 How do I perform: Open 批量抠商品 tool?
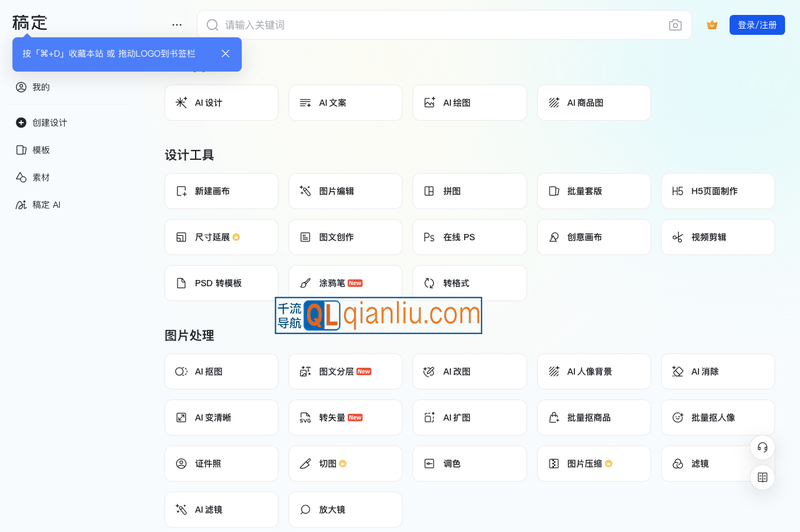coord(594,418)
